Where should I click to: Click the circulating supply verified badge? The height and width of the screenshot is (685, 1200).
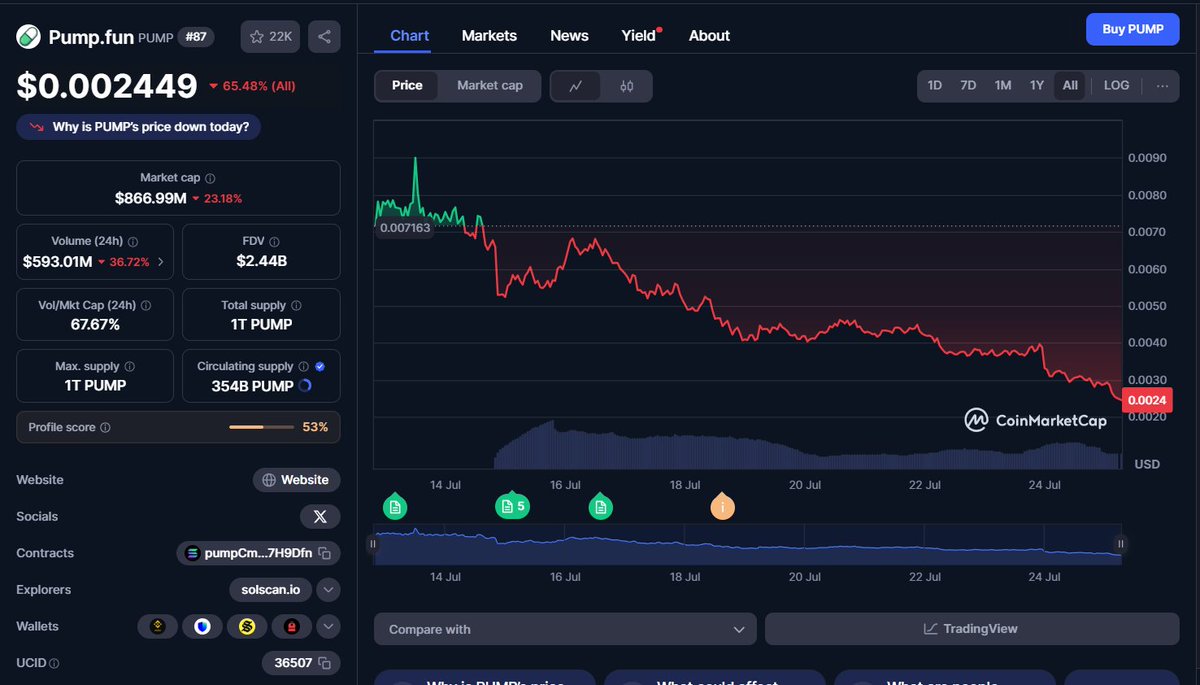pyautogui.click(x=320, y=367)
